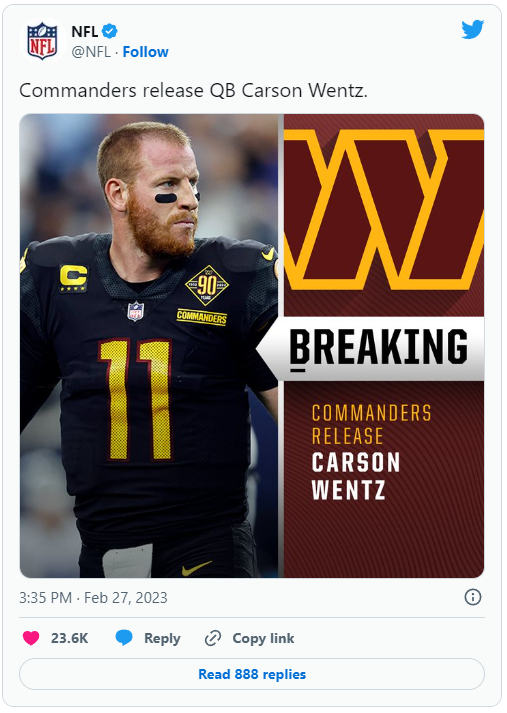Follow the NFL account

pyautogui.click(x=146, y=52)
